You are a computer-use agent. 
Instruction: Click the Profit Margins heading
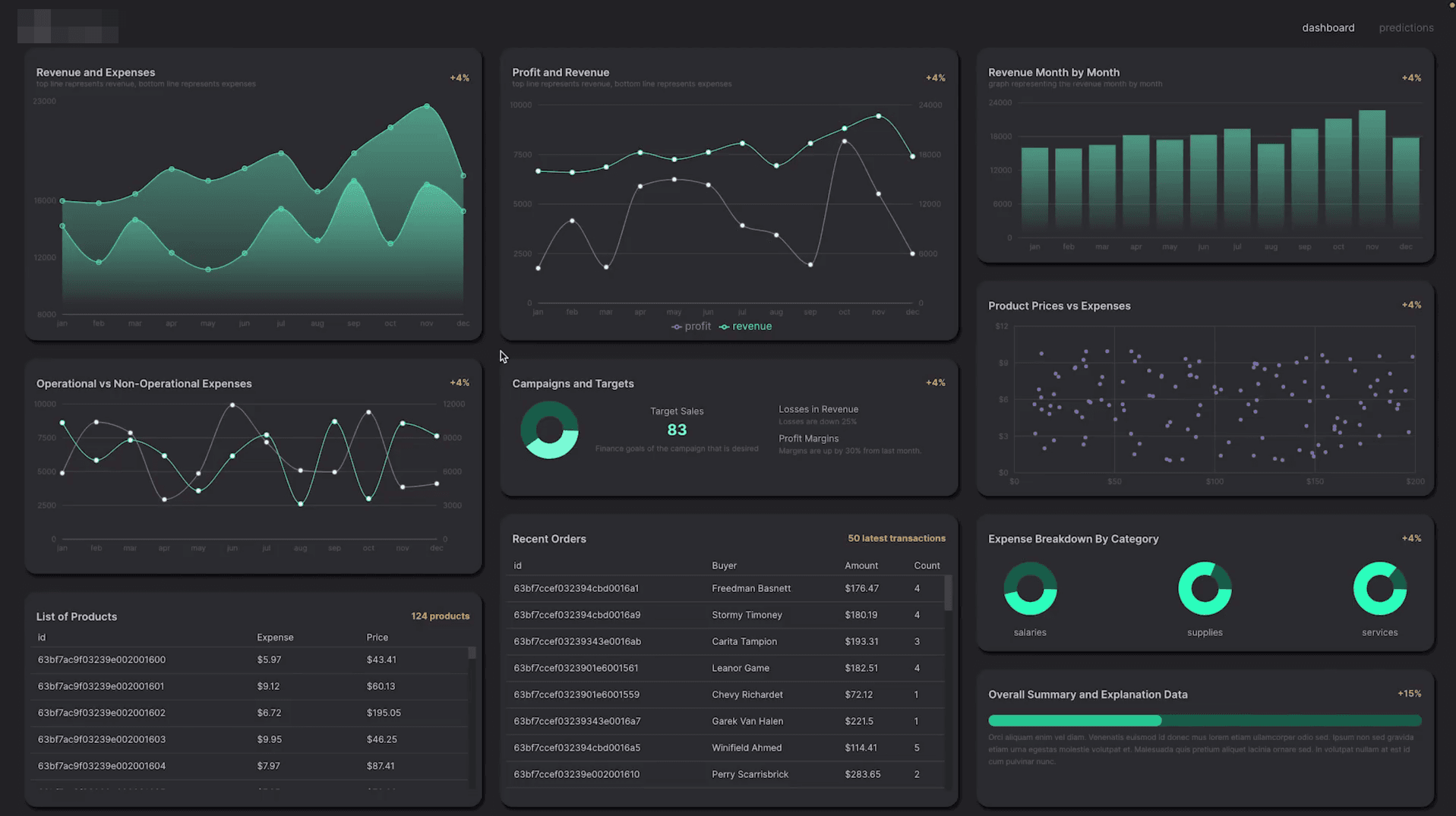point(808,439)
